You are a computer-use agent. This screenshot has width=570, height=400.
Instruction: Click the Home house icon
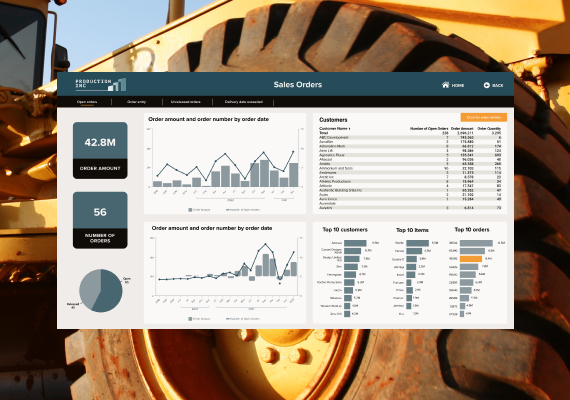point(445,85)
